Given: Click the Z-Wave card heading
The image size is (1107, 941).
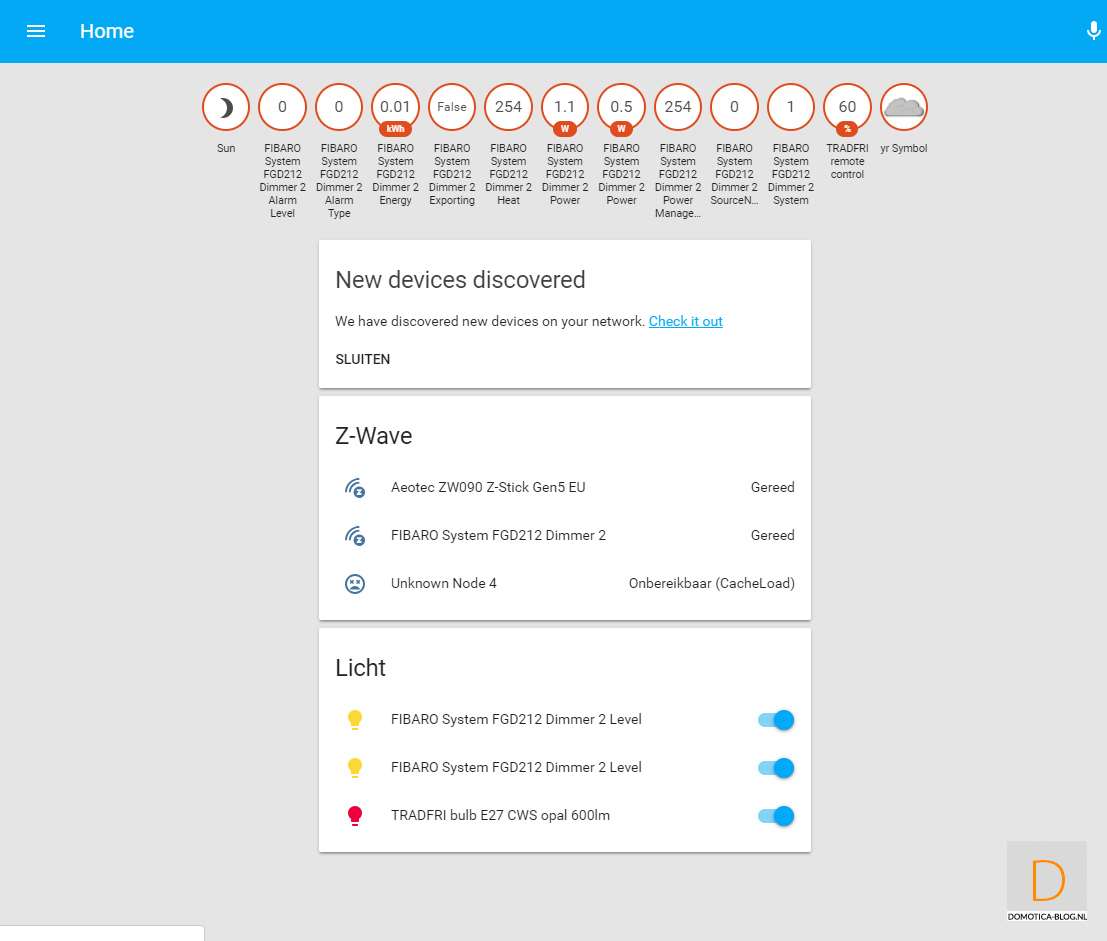Looking at the screenshot, I should tap(374, 436).
